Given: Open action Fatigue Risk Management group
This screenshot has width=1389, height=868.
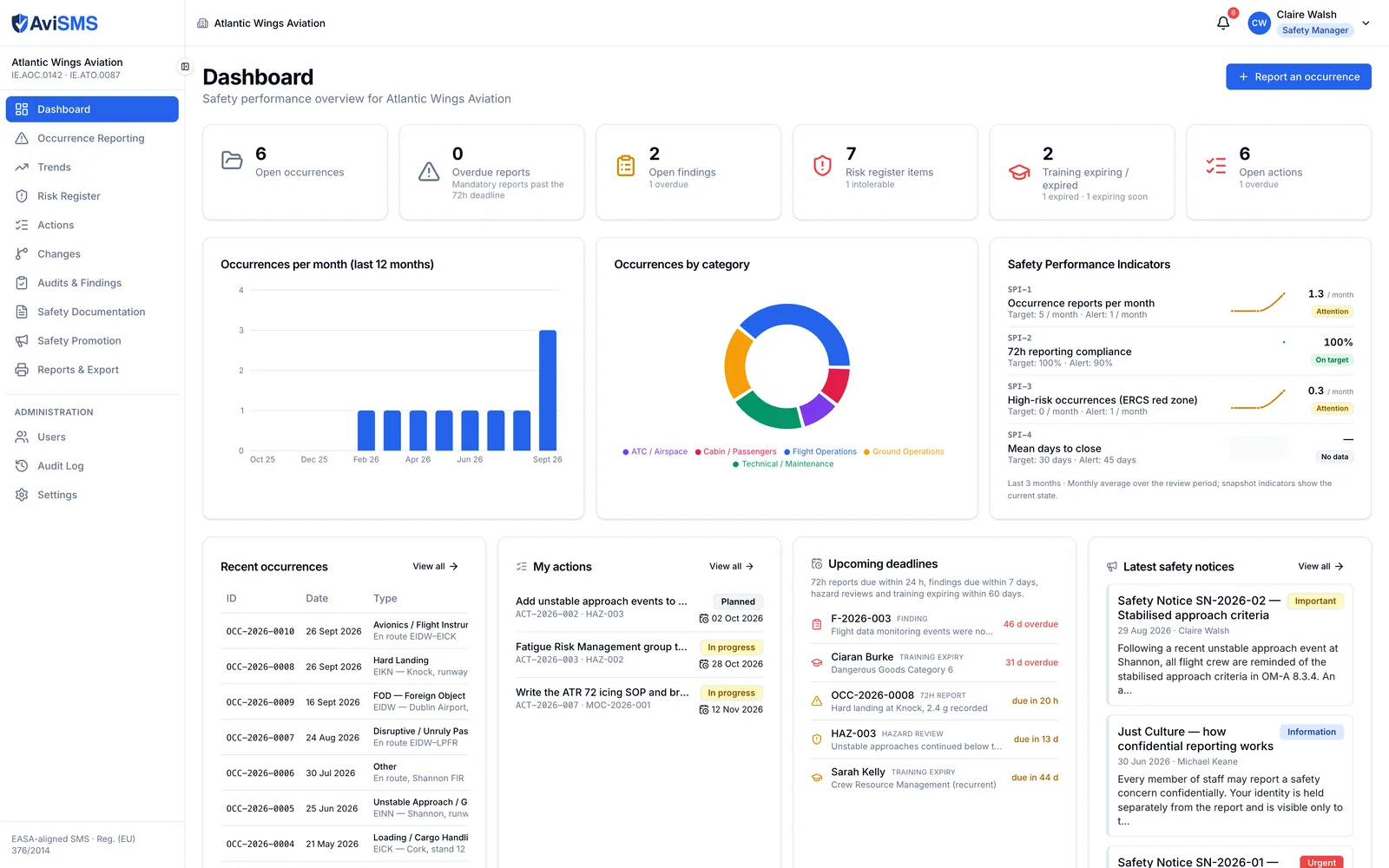Looking at the screenshot, I should click(x=639, y=655).
